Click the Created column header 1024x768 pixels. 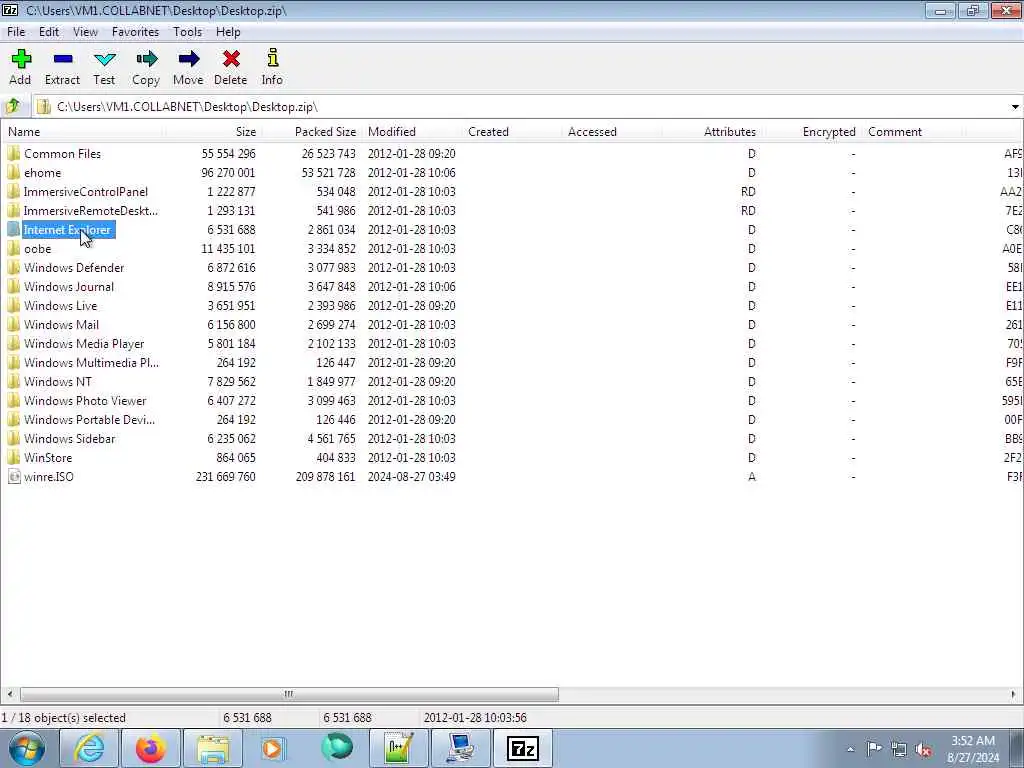(x=511, y=132)
